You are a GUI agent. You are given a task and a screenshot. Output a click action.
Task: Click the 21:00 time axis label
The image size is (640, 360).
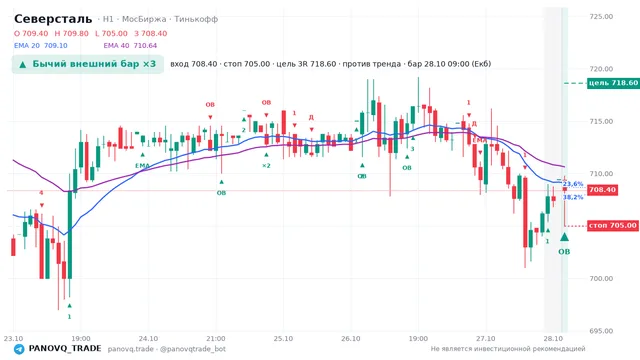[216, 339]
